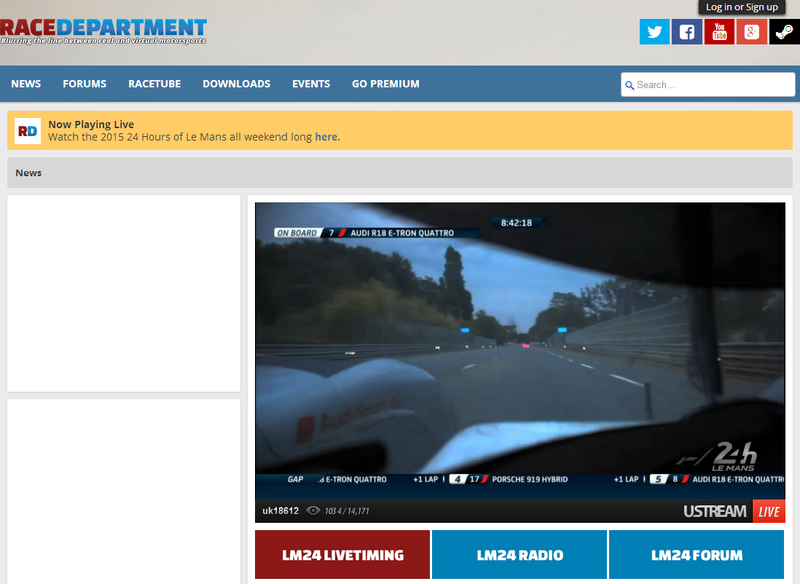Screen dimensions: 800x584
Task: Click the LIVE badge on player
Action: [769, 512]
